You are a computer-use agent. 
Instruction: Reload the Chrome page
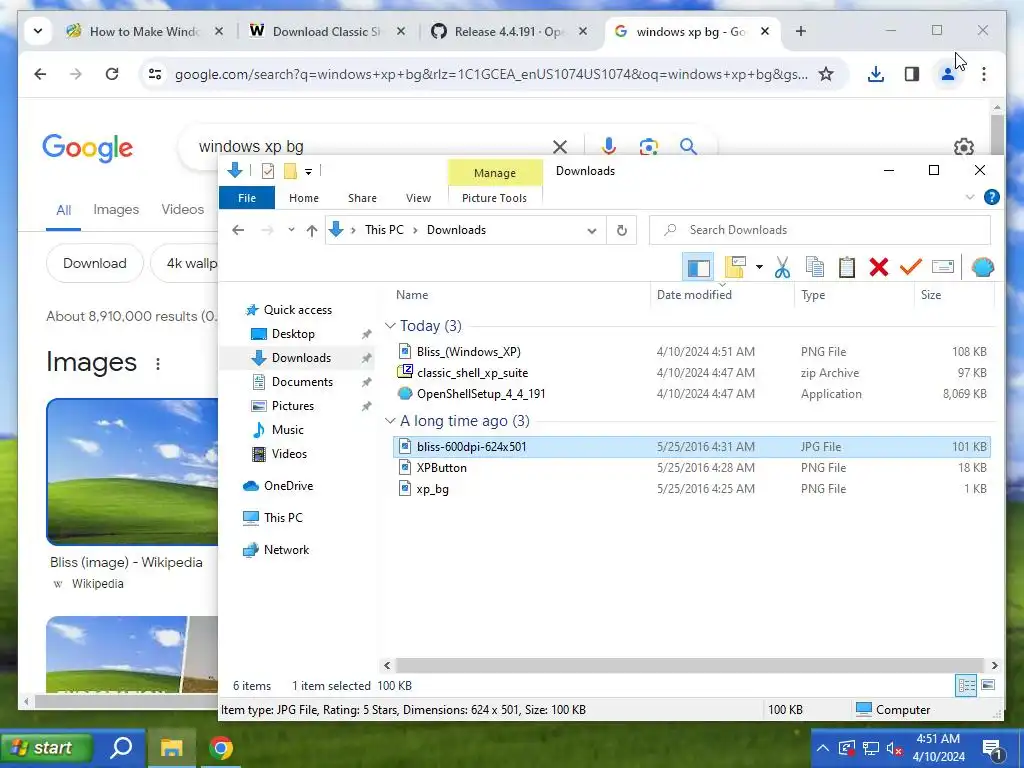click(x=112, y=74)
